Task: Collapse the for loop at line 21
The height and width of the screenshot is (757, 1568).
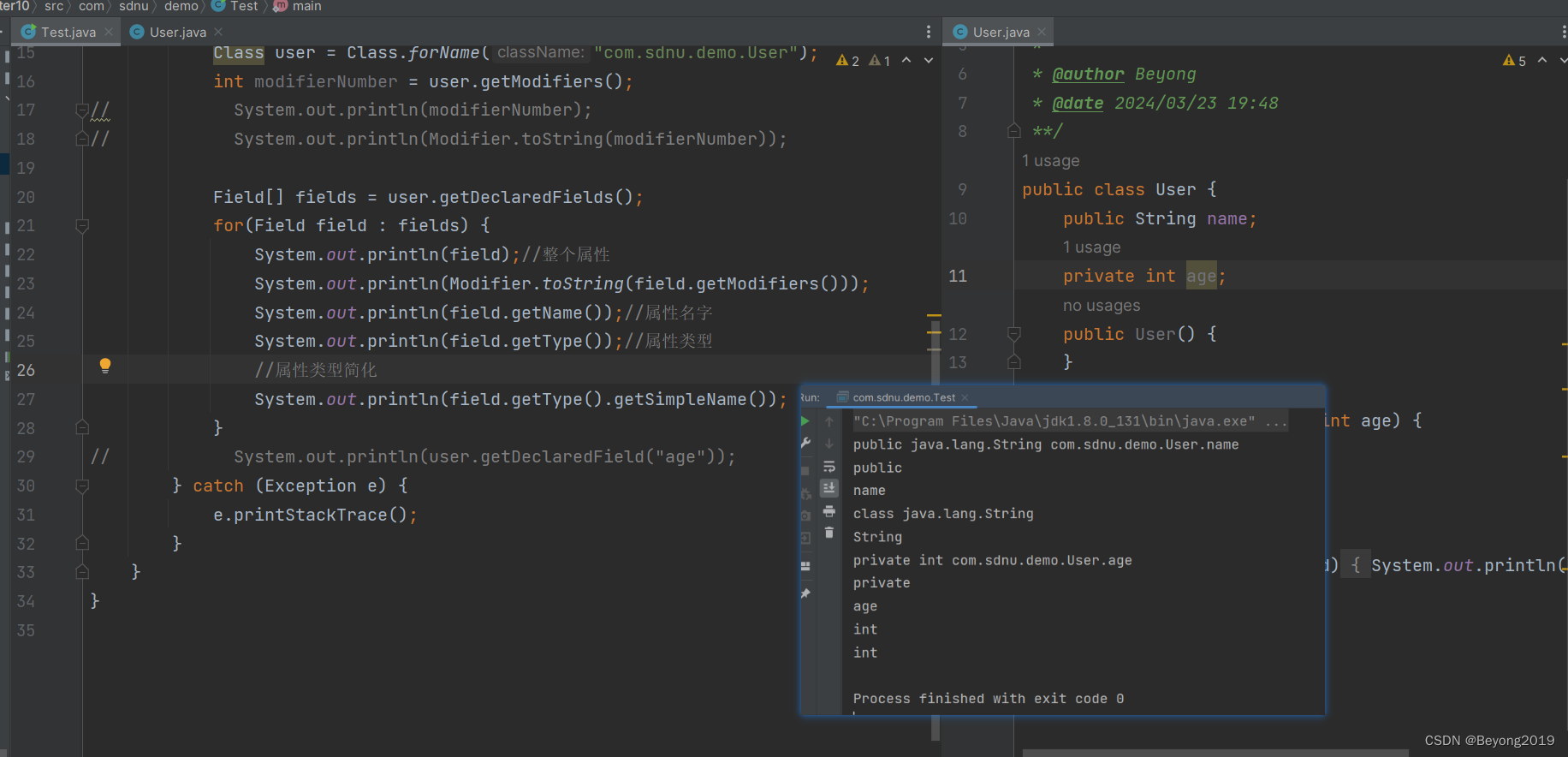Action: coord(82,226)
